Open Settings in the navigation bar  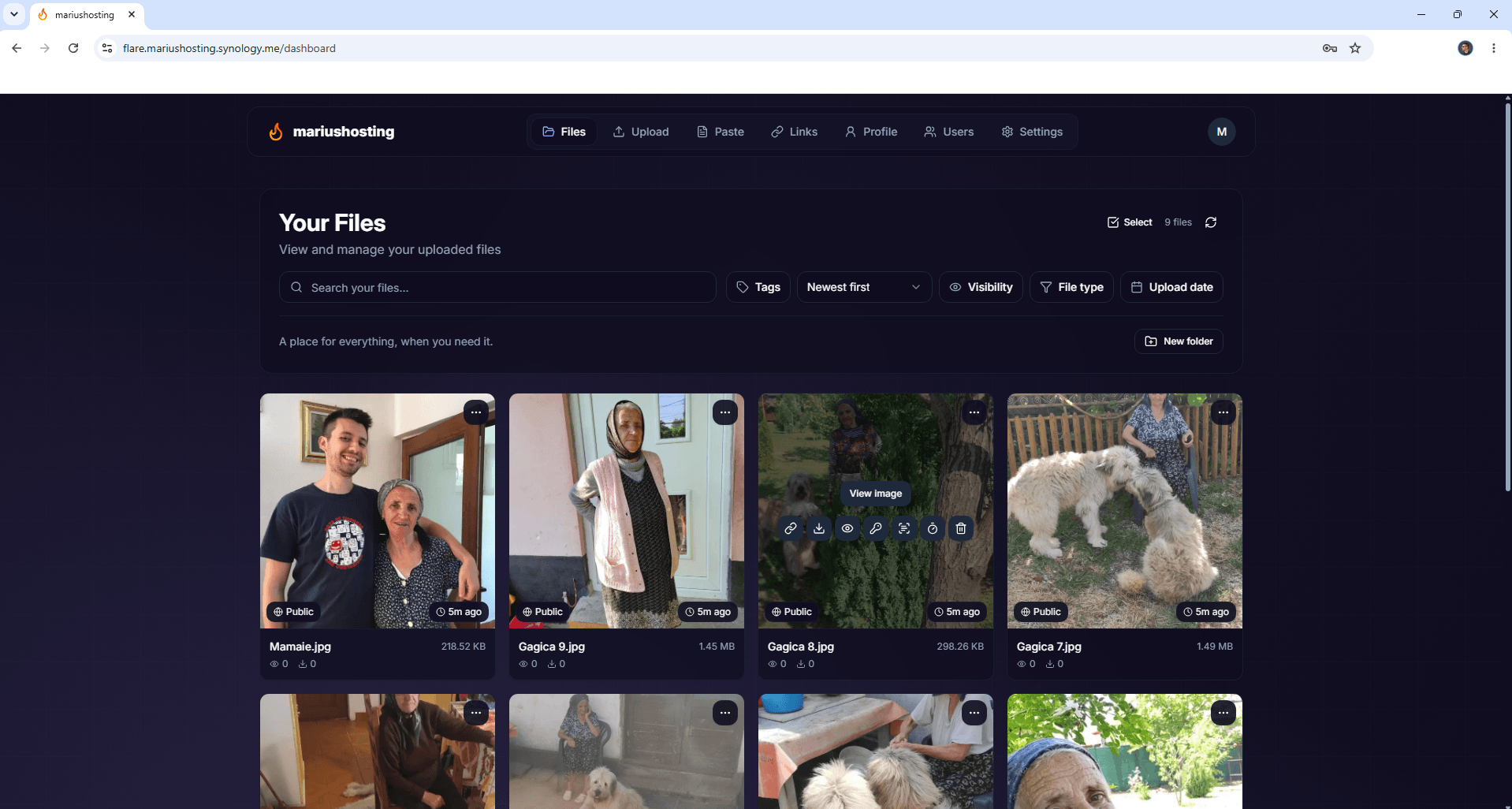1032,132
